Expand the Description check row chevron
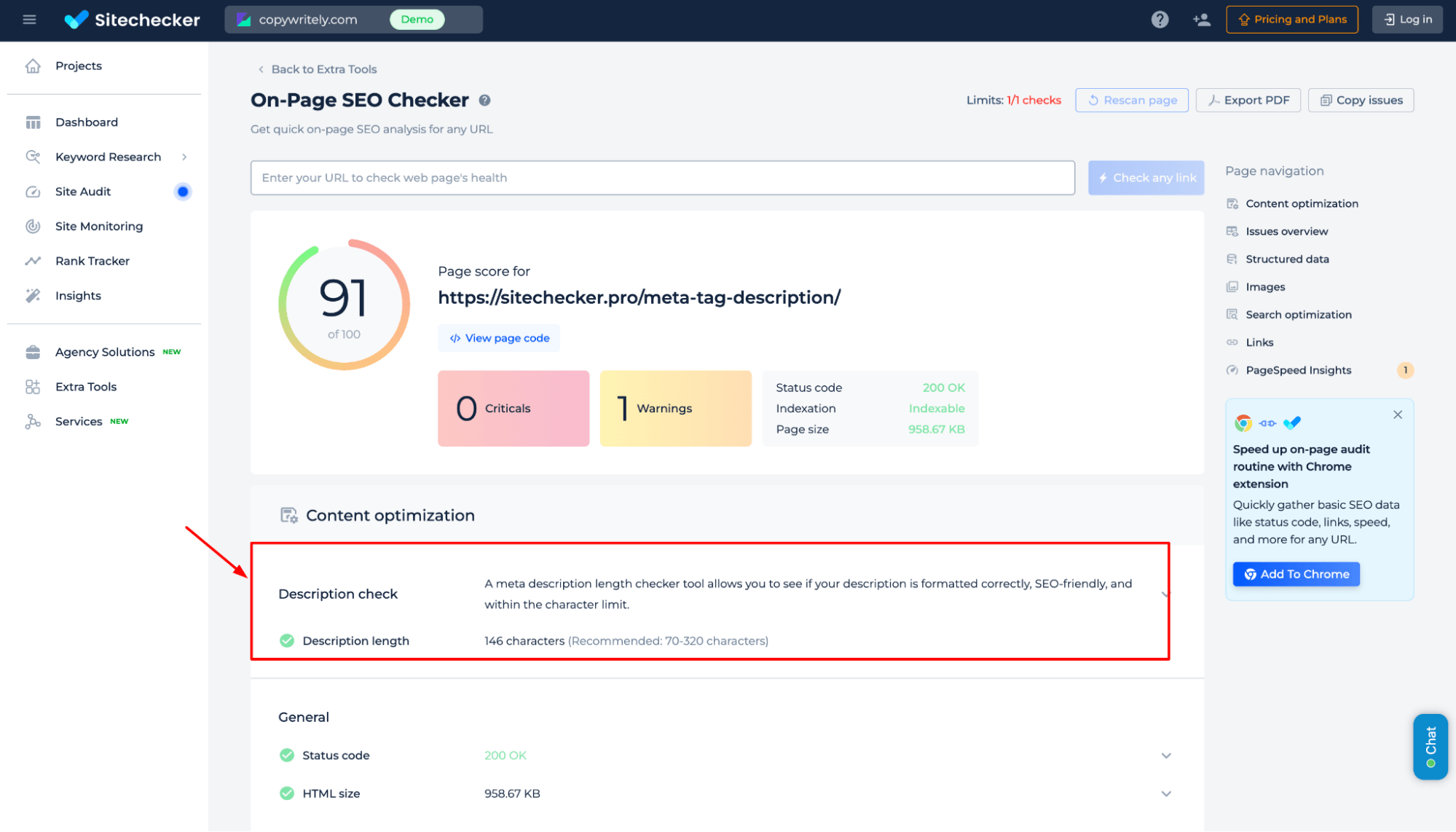 click(x=1165, y=594)
